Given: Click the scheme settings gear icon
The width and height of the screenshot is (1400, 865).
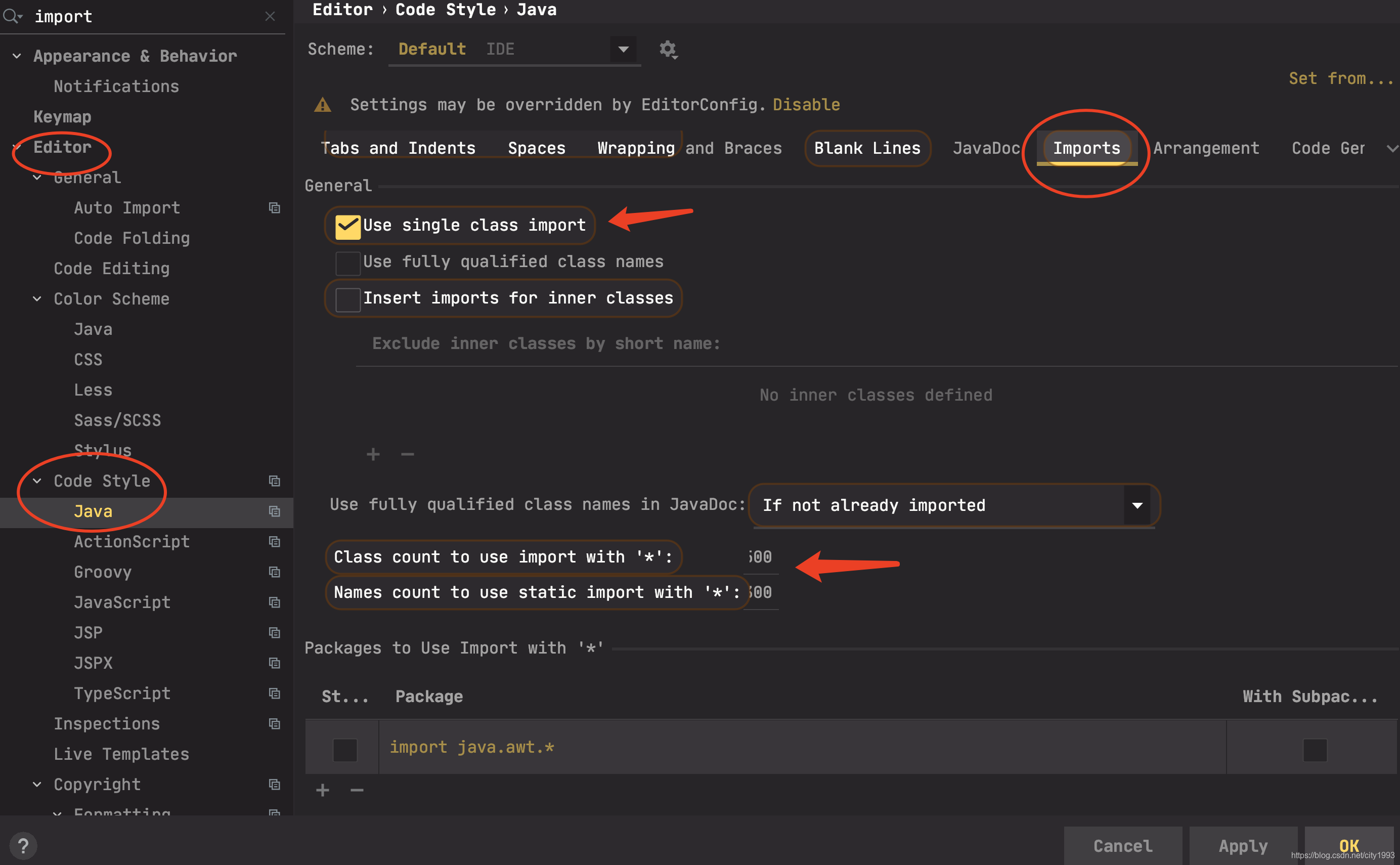Looking at the screenshot, I should (668, 49).
